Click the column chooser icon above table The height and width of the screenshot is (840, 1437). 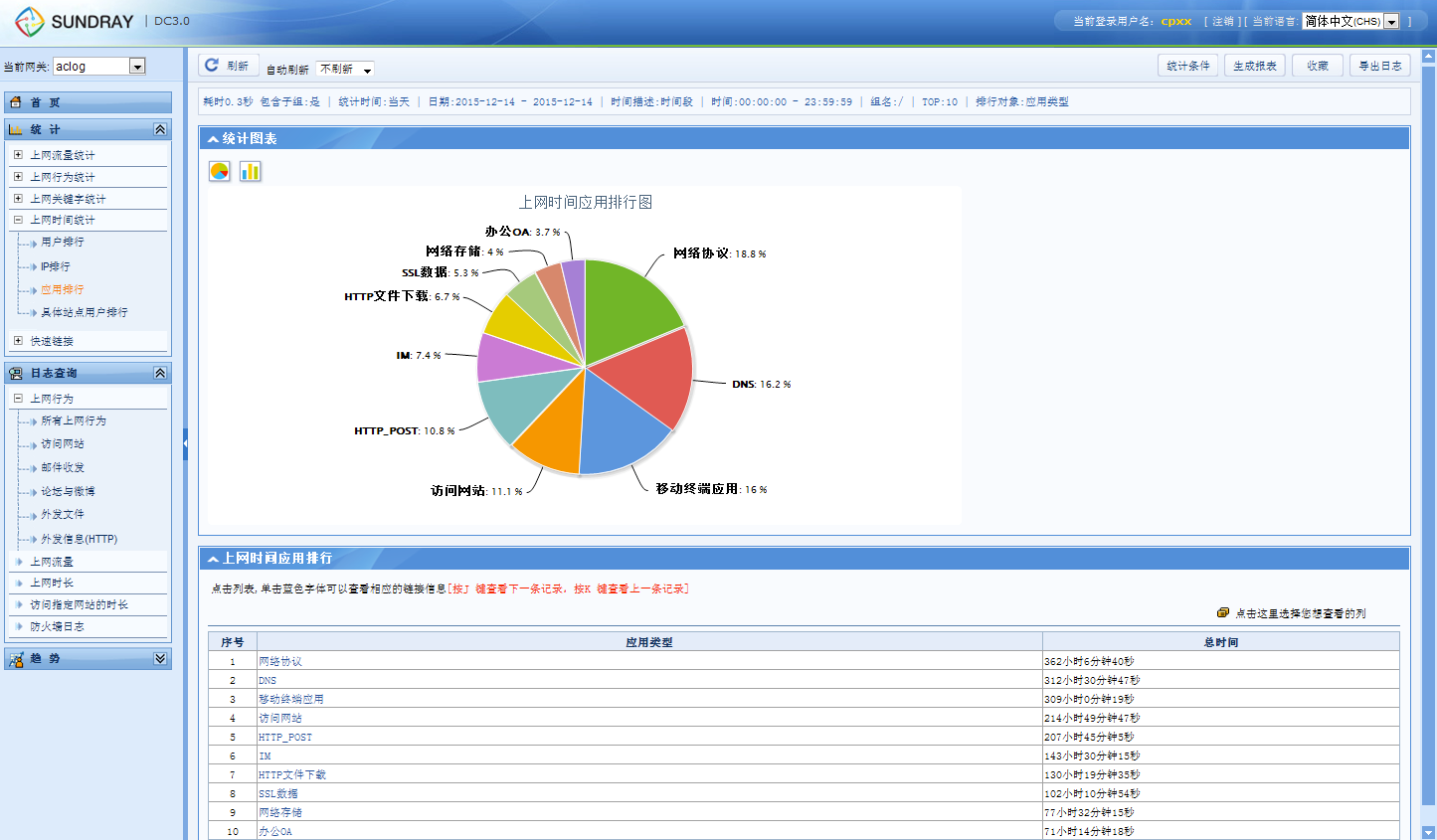pyautogui.click(x=1223, y=613)
